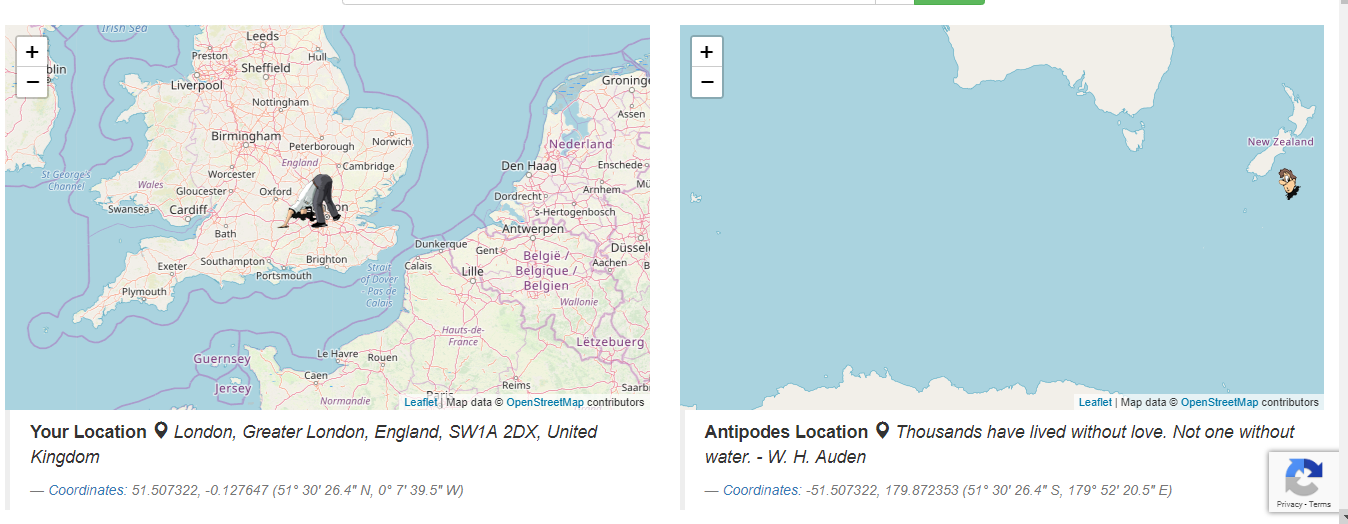The height and width of the screenshot is (524, 1348).
Task: Click the Brighton label on the map
Action: tap(326, 259)
